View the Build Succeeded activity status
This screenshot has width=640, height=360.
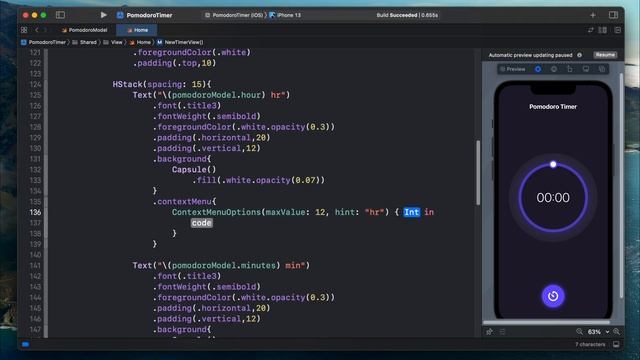(407, 15)
